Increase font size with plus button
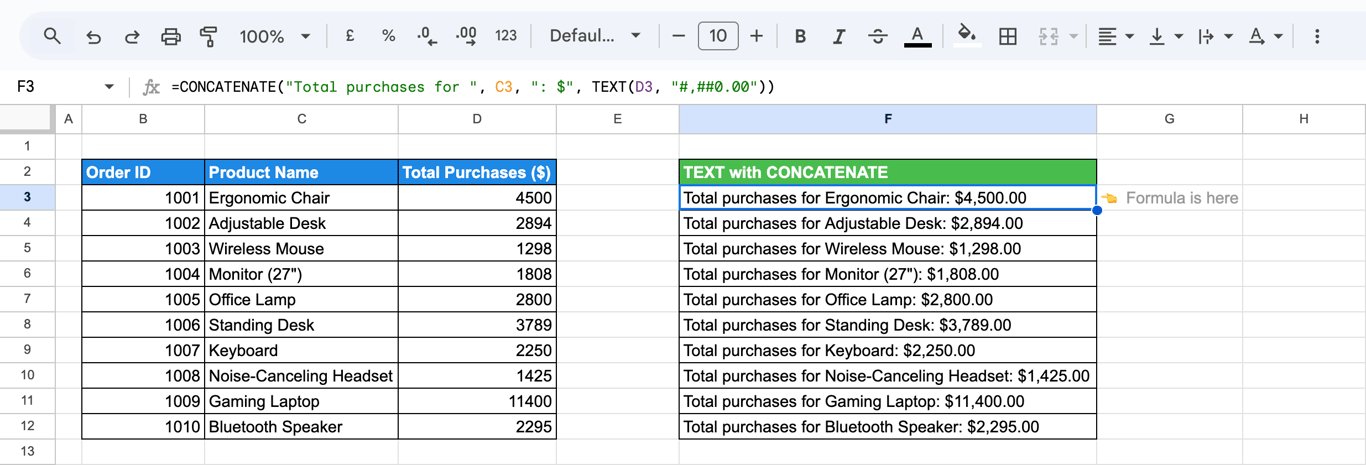Image resolution: width=1366 pixels, height=465 pixels. pos(757,36)
